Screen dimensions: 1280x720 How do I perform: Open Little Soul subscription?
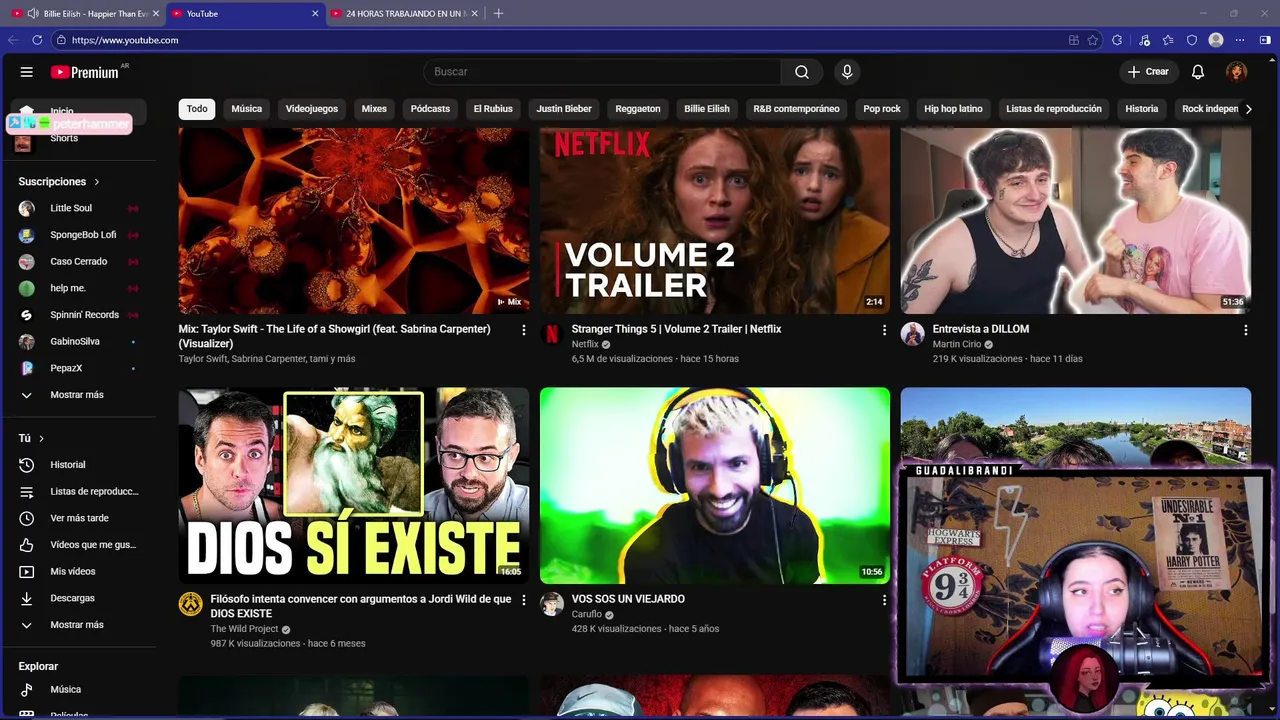tap(78, 208)
